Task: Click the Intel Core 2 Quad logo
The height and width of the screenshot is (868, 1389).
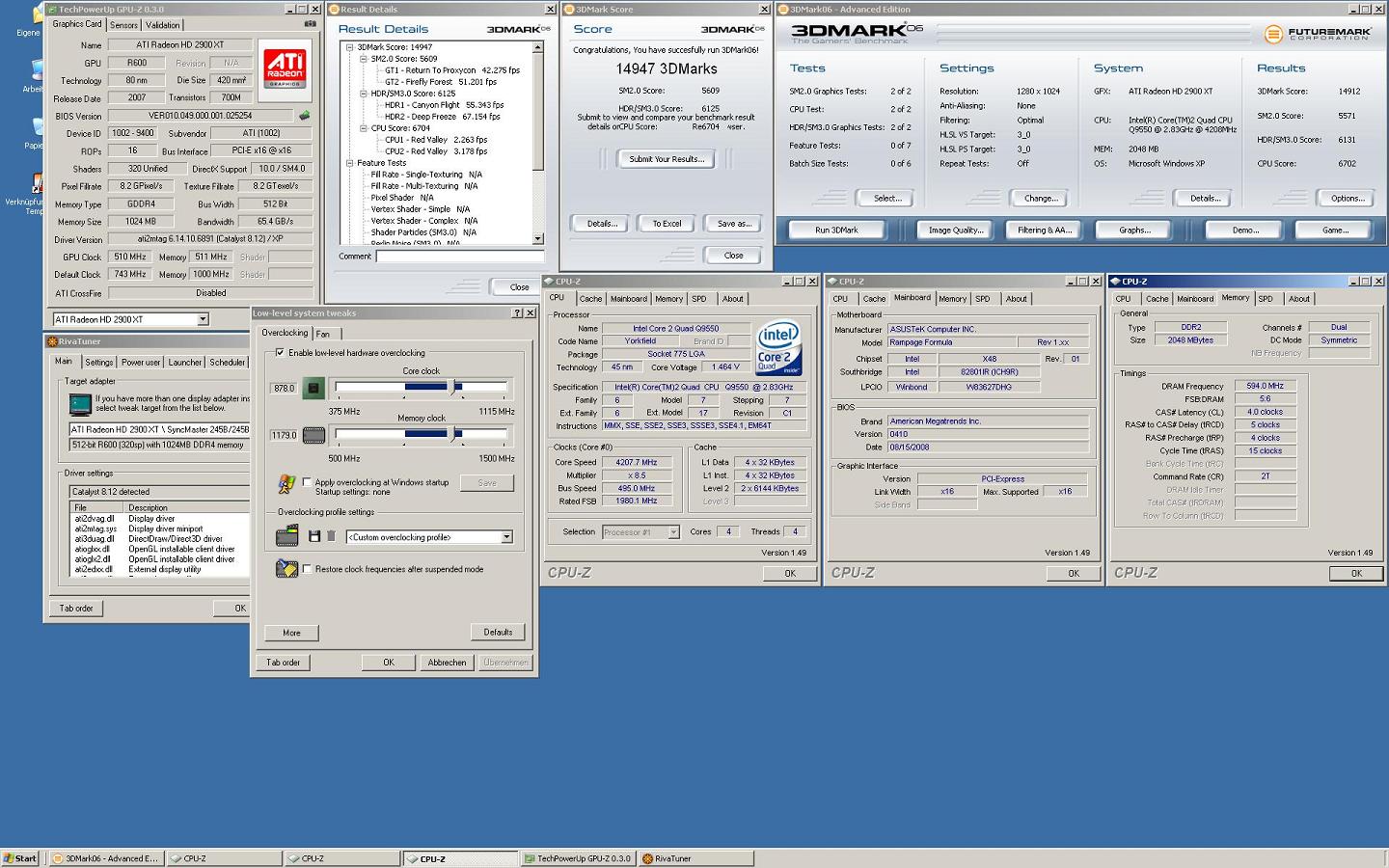Action: [x=778, y=347]
